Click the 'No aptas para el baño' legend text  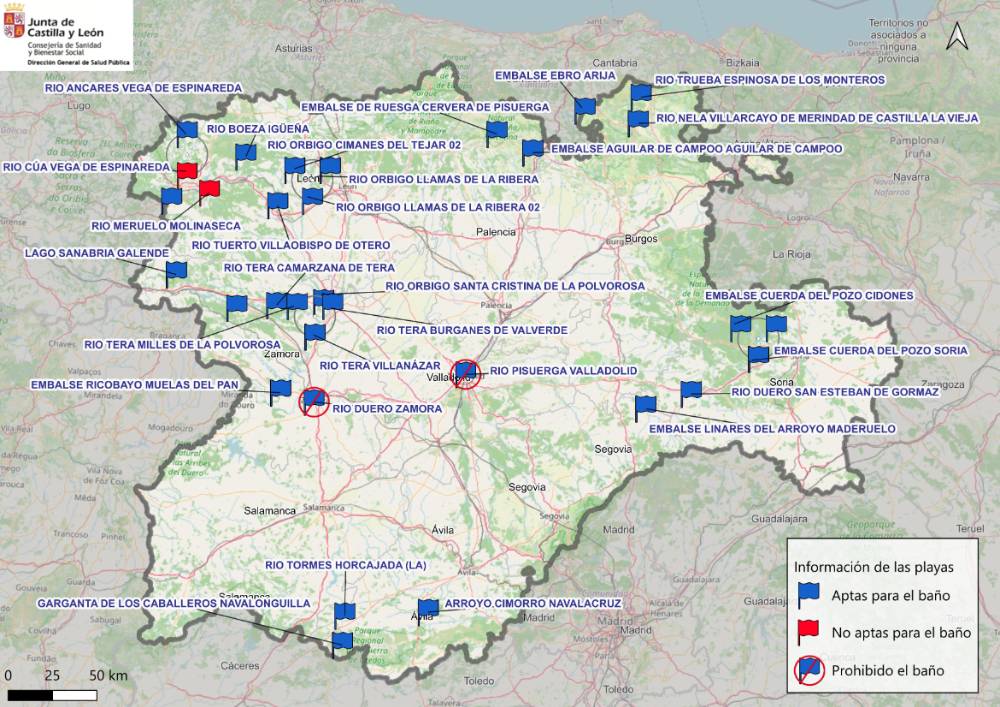click(x=901, y=632)
